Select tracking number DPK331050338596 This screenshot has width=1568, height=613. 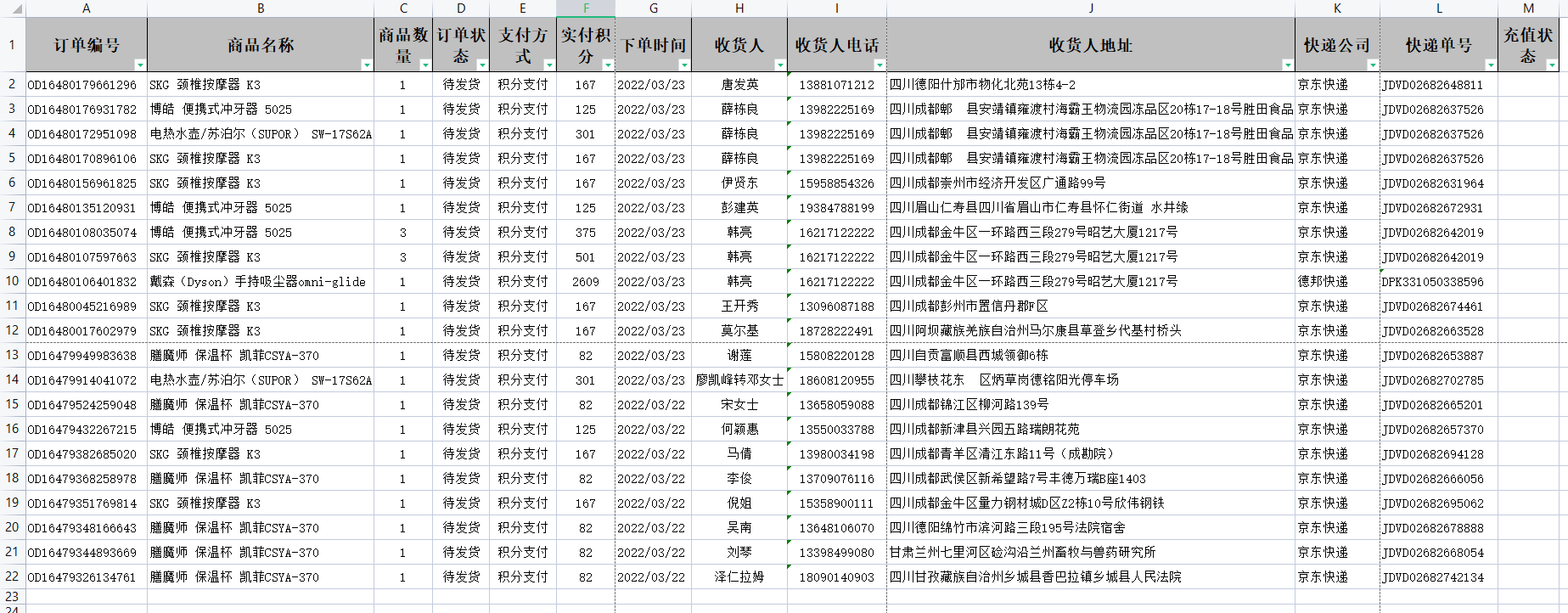(x=1439, y=282)
